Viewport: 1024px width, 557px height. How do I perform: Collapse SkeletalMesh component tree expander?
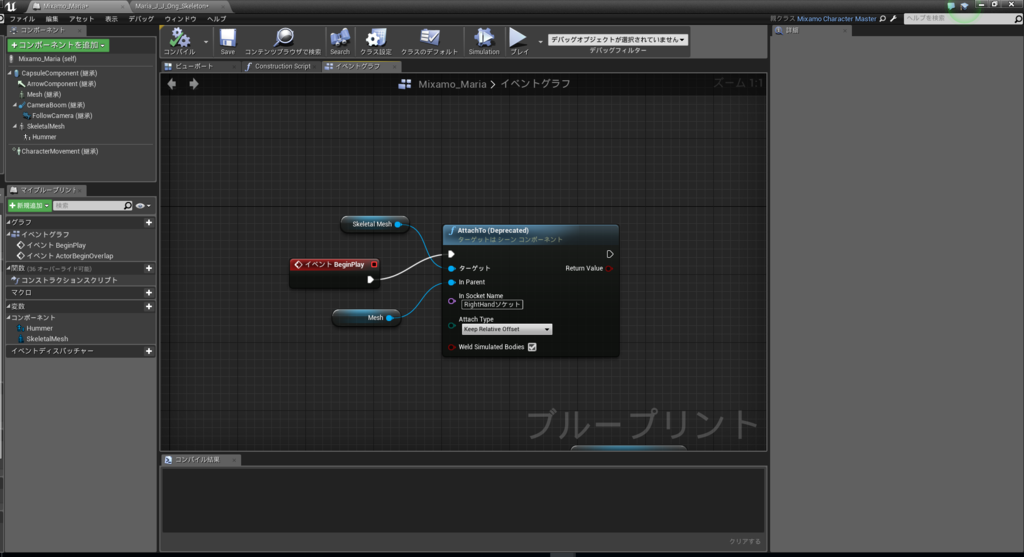coord(15,127)
